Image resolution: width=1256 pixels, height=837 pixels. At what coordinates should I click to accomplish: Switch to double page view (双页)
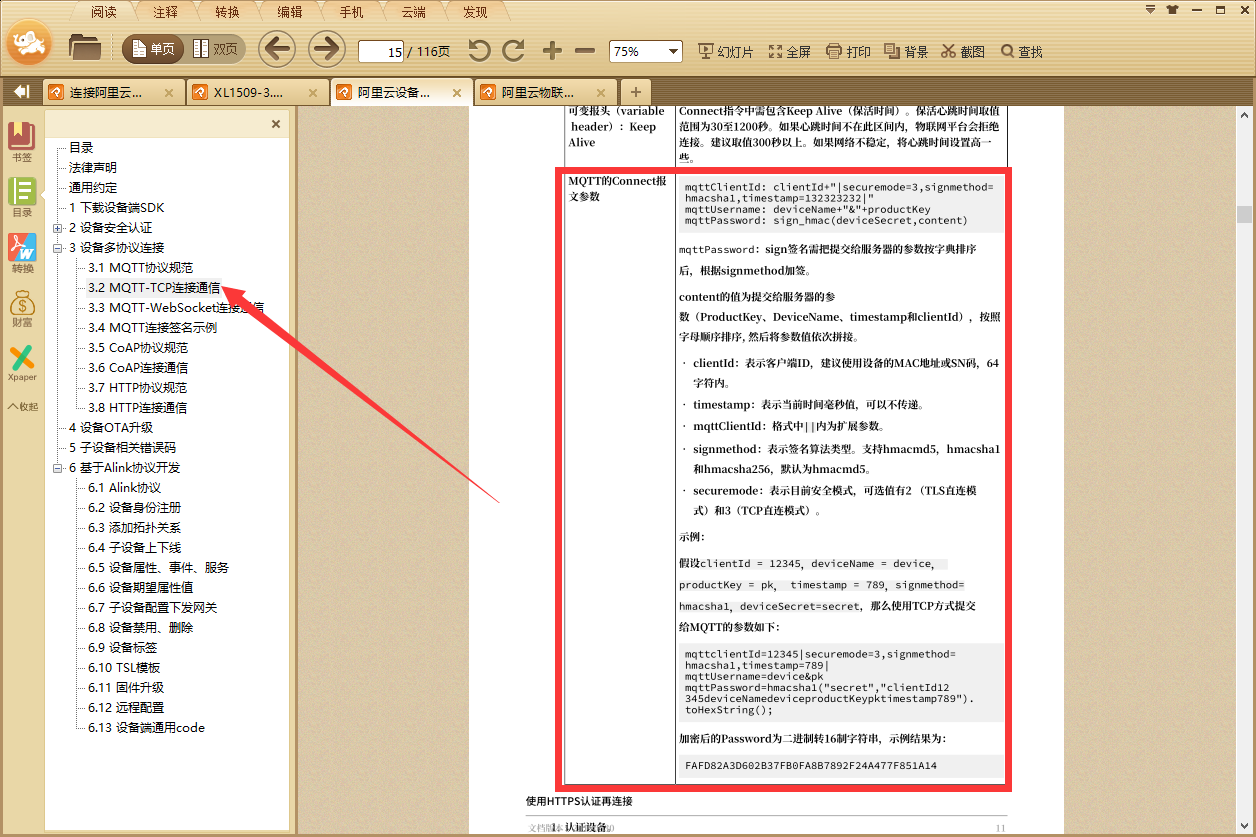coord(215,48)
